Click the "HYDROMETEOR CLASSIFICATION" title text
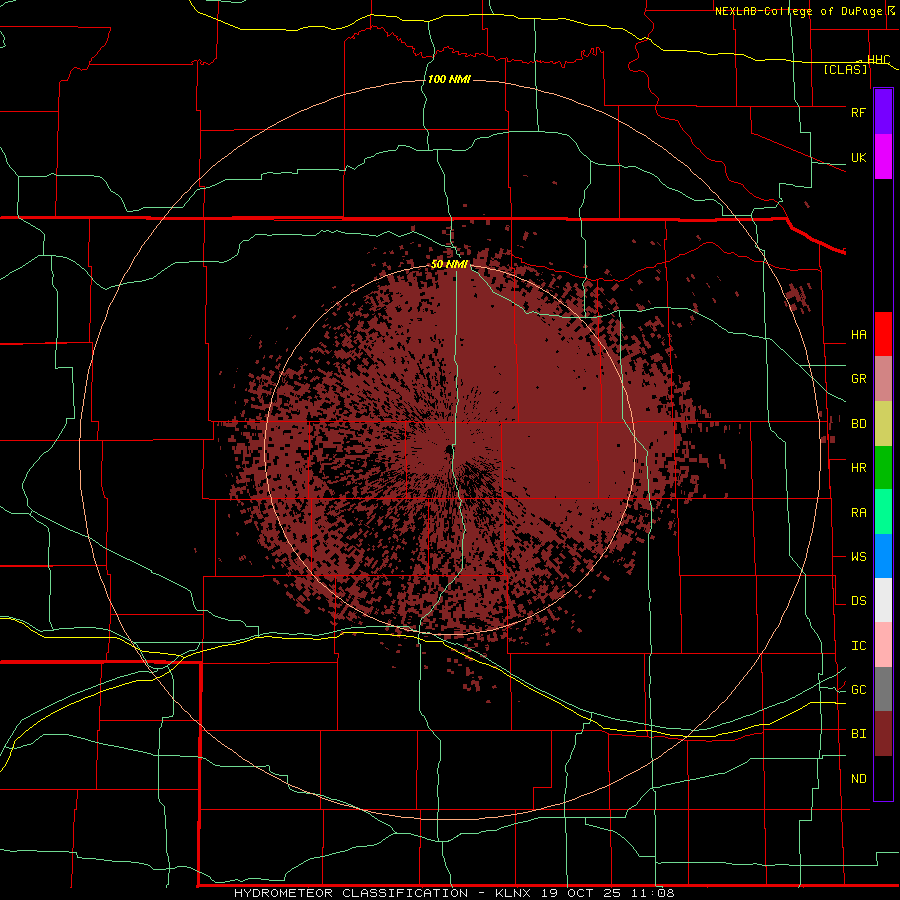The width and height of the screenshot is (900, 900). pyautogui.click(x=351, y=893)
